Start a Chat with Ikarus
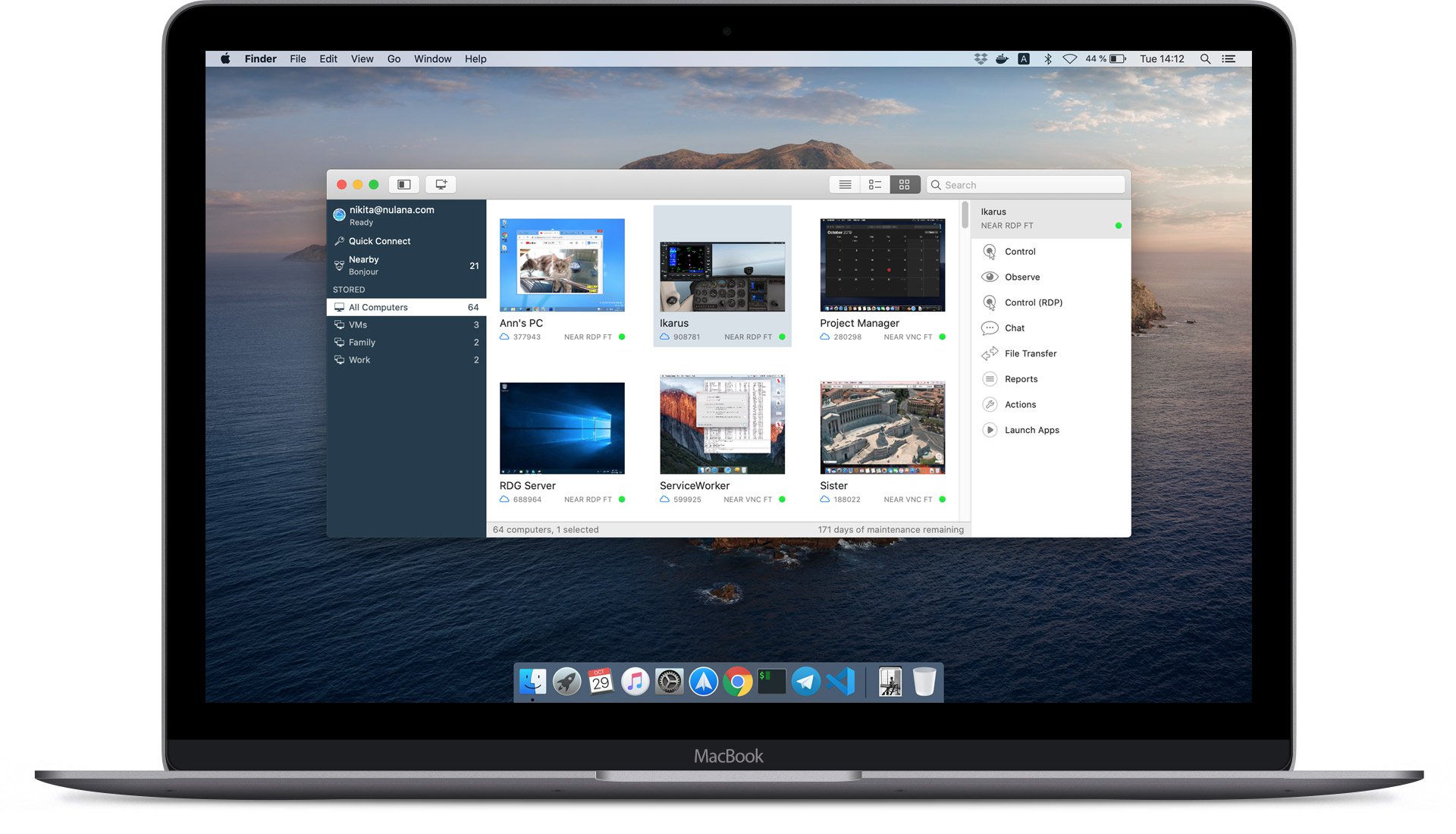The width and height of the screenshot is (1456, 834). [x=1013, y=328]
